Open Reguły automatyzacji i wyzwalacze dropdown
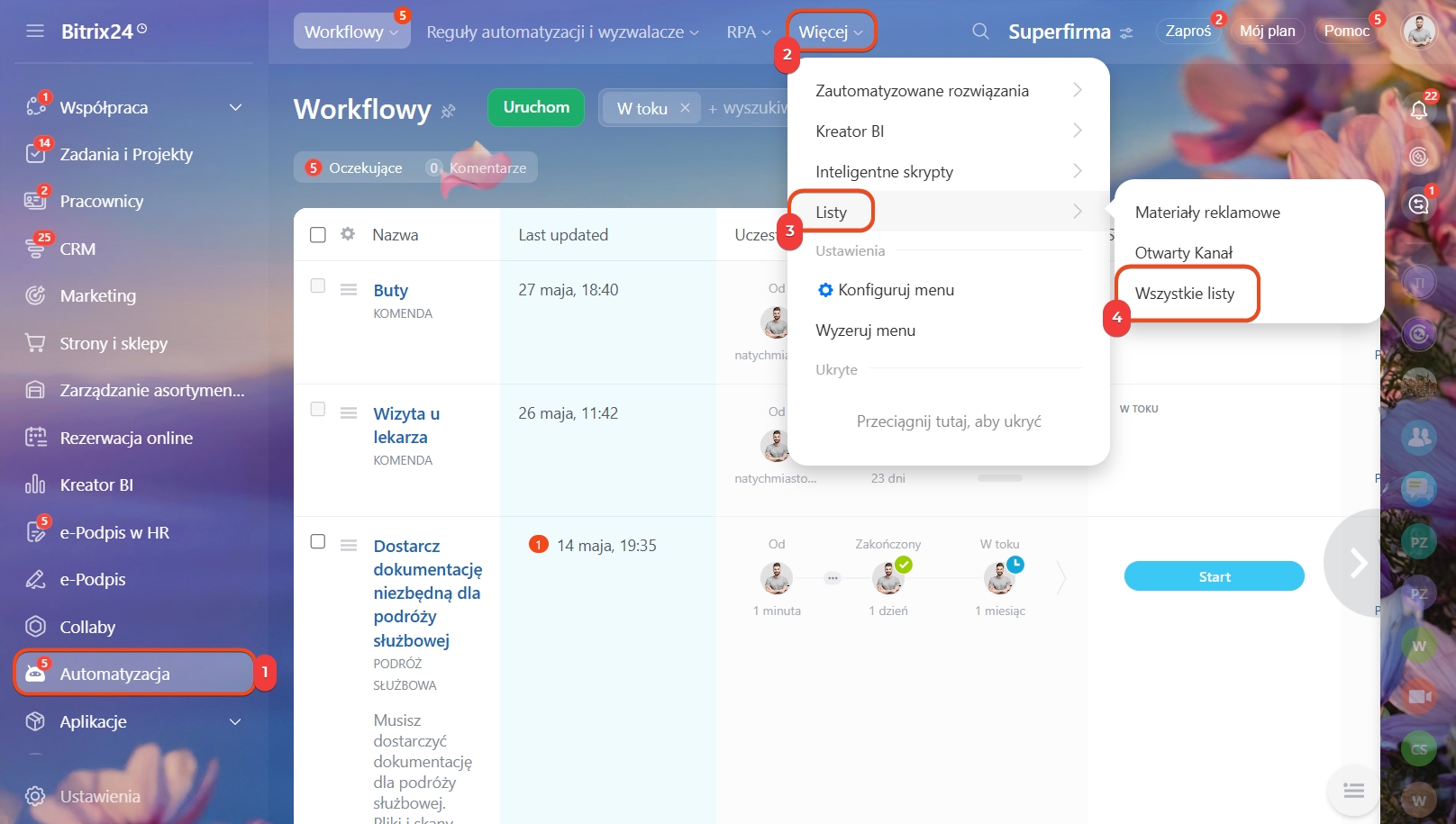The height and width of the screenshot is (824, 1456). point(562,32)
